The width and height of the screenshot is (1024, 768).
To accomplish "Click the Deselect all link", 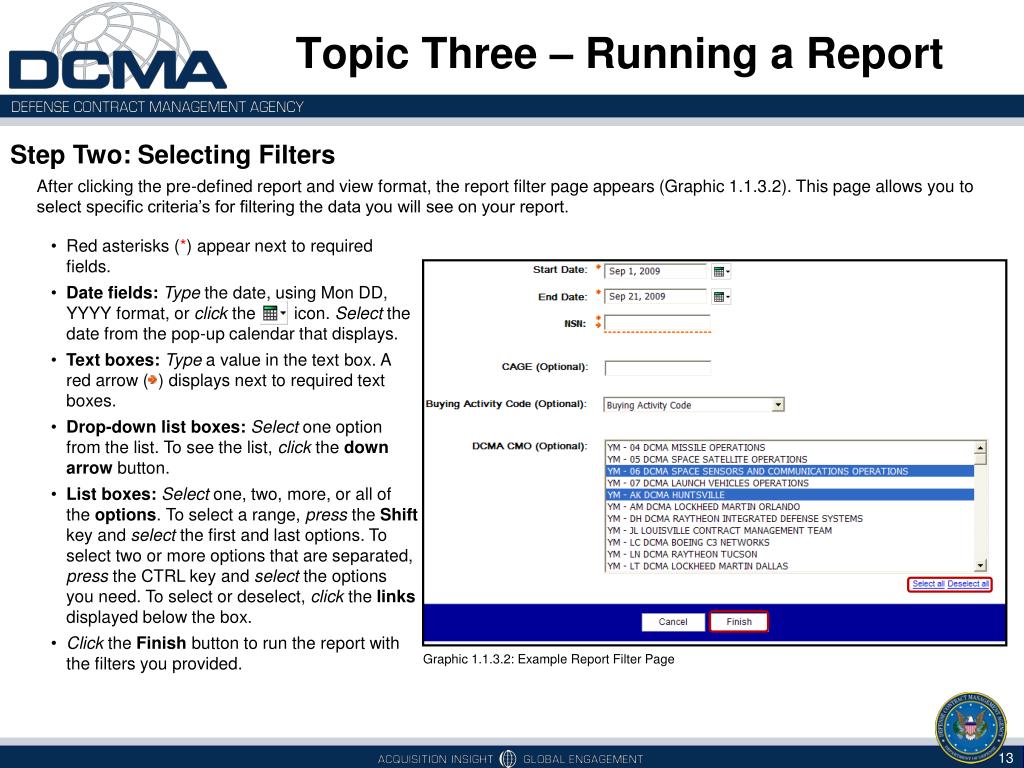I will (x=968, y=584).
